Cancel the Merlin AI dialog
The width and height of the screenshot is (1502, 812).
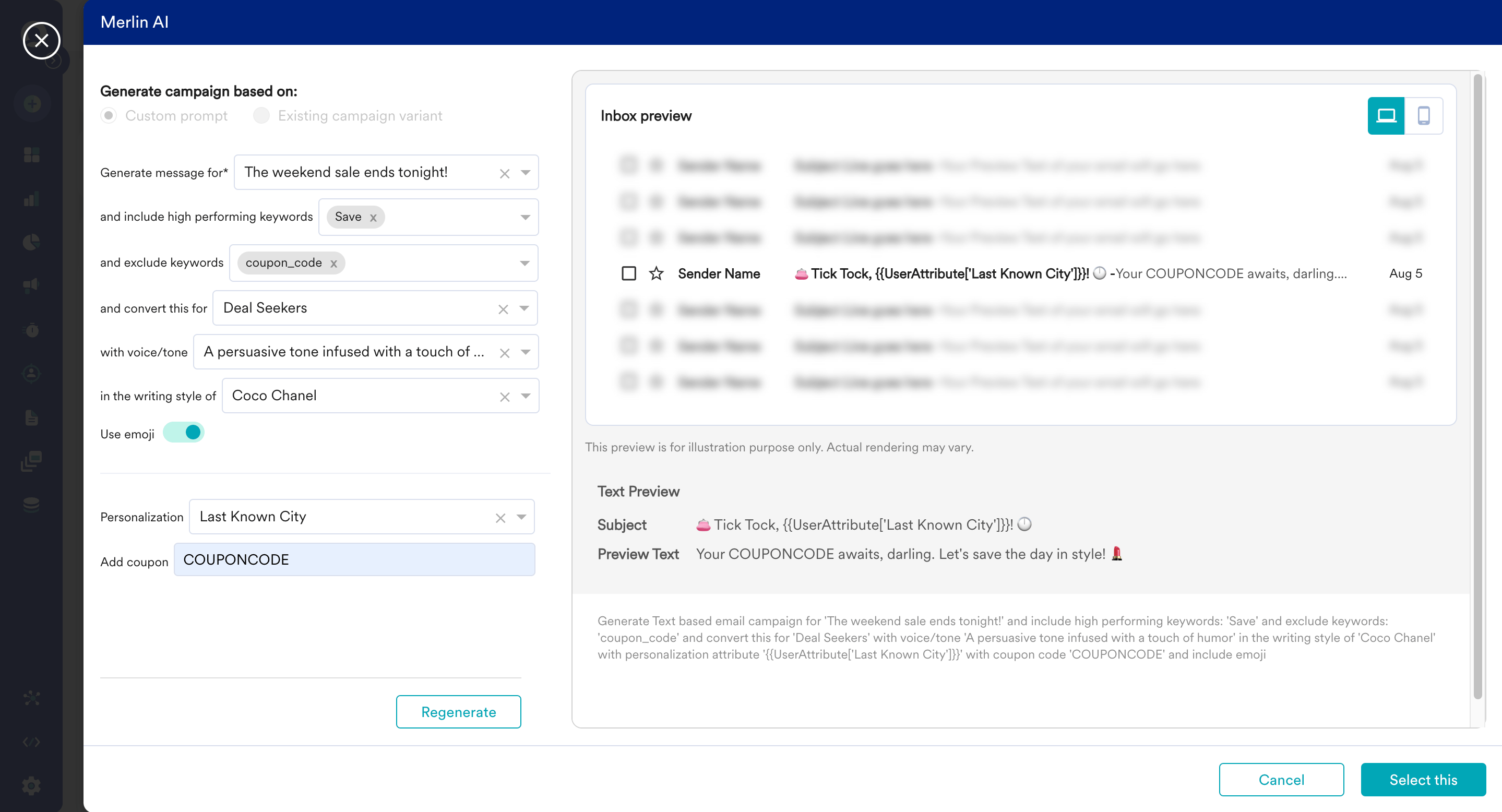tap(1281, 779)
